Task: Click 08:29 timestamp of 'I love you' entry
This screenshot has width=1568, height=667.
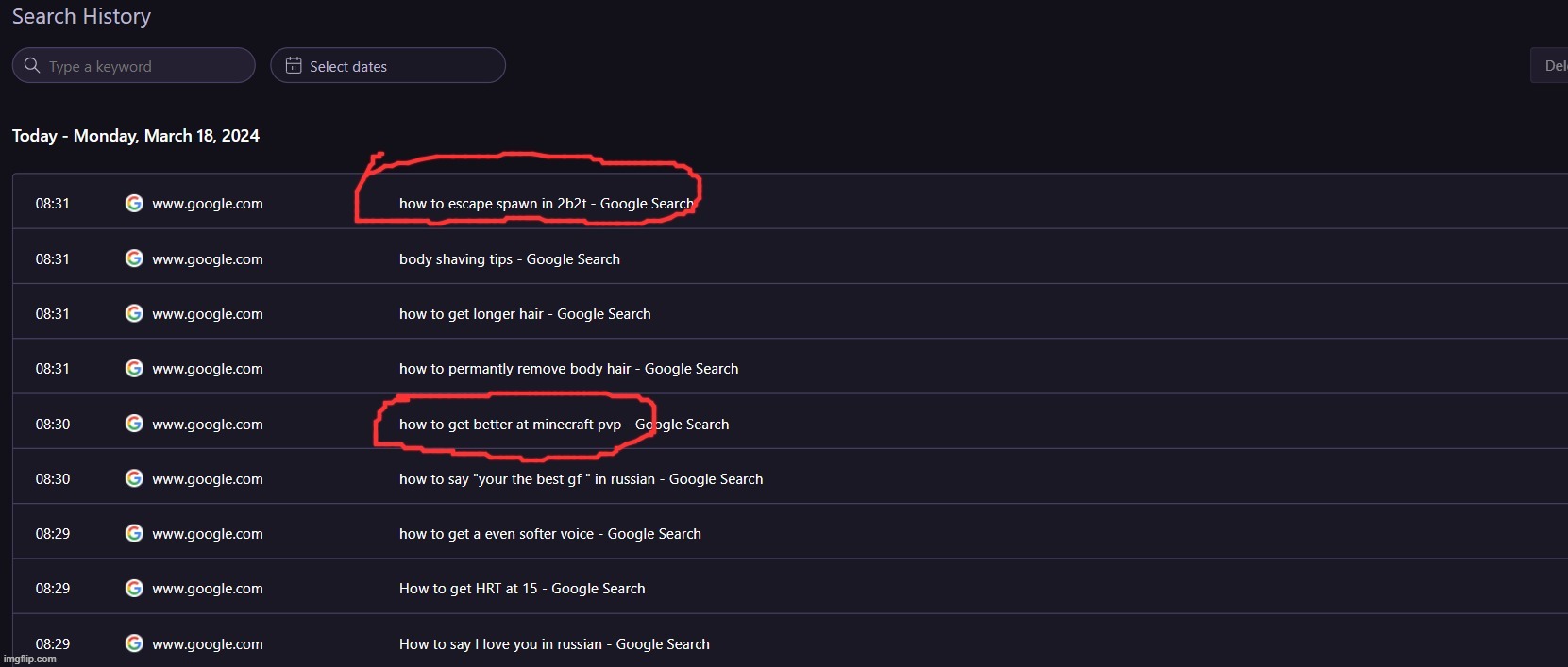Action: click(x=53, y=643)
